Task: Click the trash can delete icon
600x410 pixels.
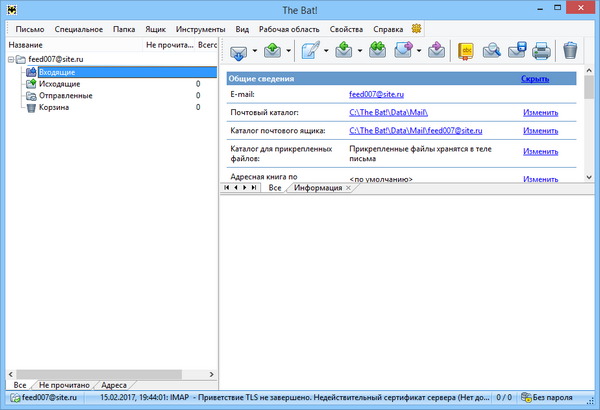Action: [x=570, y=50]
